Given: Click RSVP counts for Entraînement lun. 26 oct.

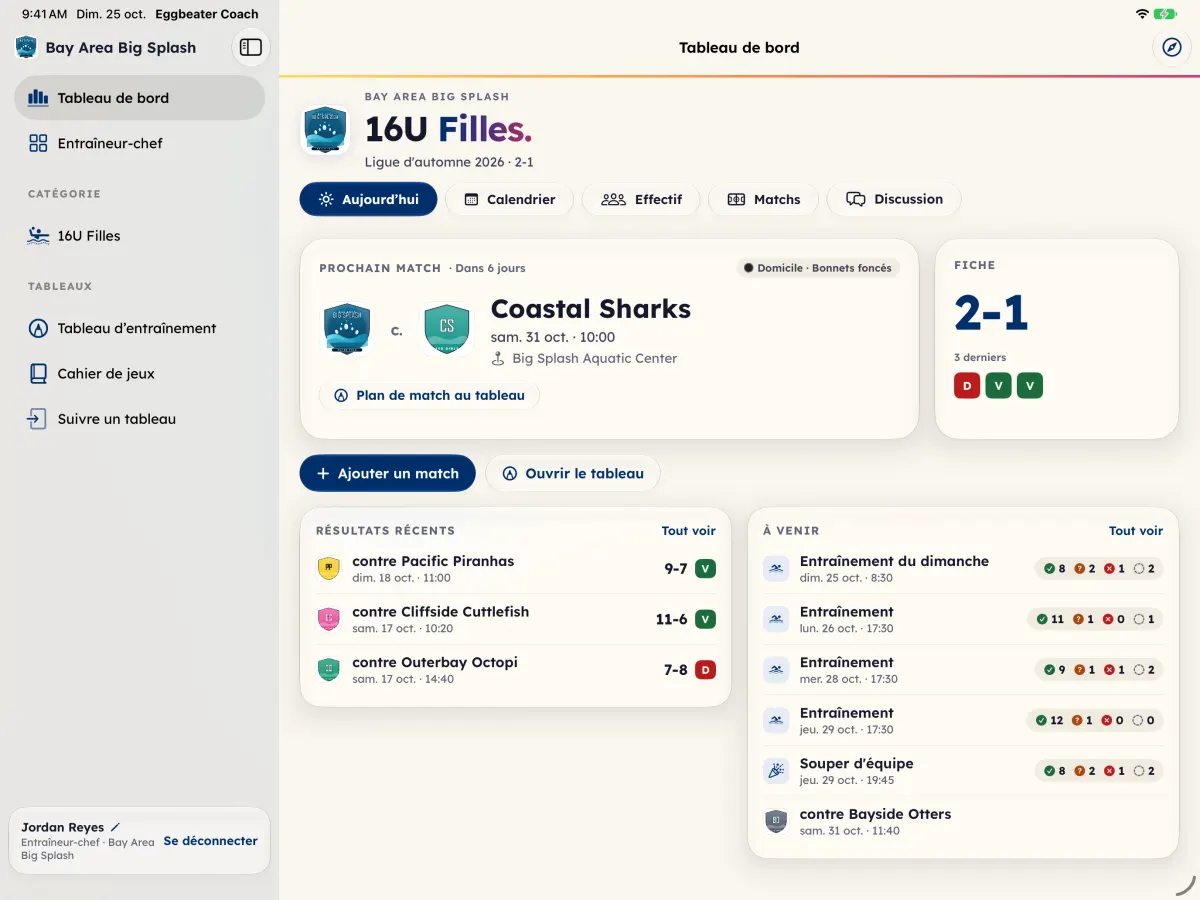Looking at the screenshot, I should pos(1095,619).
